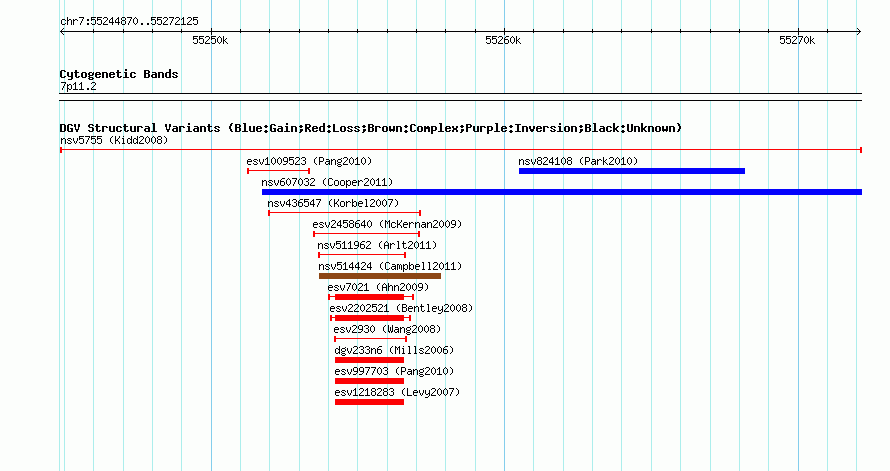
Task: Select the red bar under esv997703
Action: pos(370,381)
